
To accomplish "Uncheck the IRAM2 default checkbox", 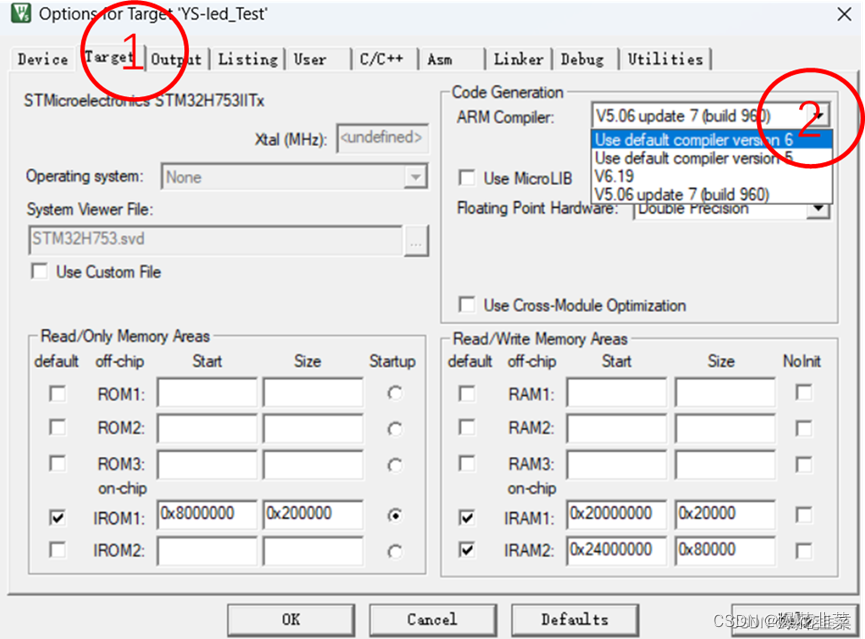I will click(467, 551).
